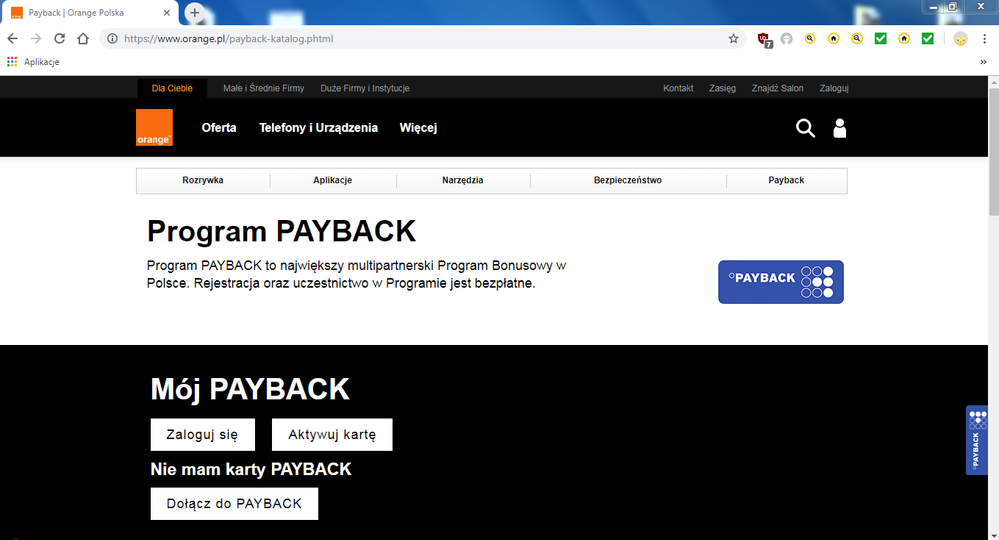Open the Kontakt link
999x540 pixels.
tap(678, 89)
